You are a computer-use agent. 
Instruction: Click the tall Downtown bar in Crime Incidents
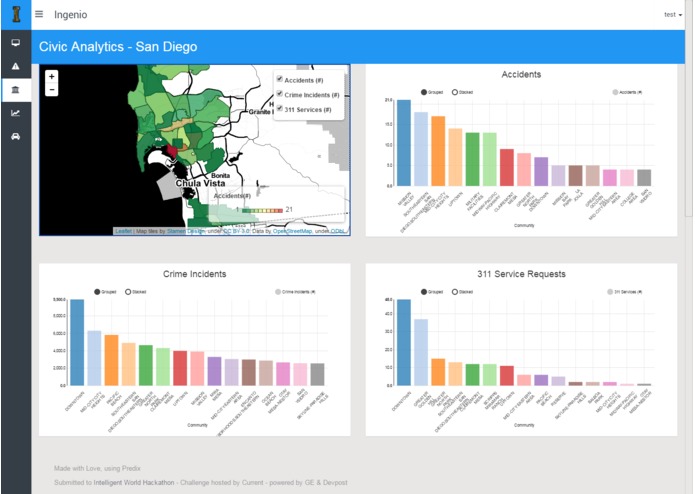[77, 342]
